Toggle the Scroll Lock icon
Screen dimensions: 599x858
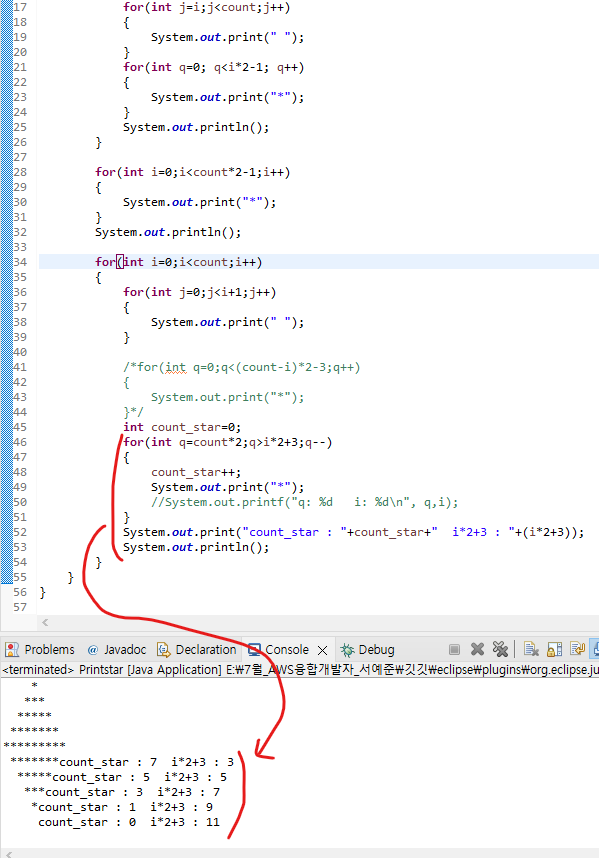[555, 650]
